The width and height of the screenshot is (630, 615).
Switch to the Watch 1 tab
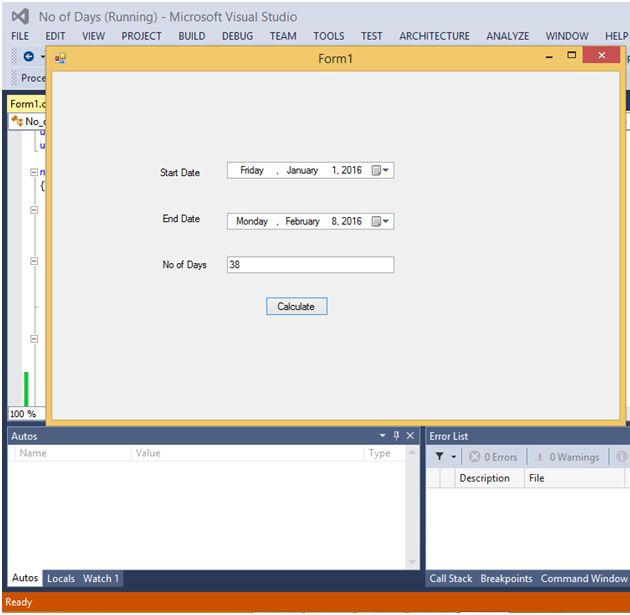pyautogui.click(x=101, y=578)
